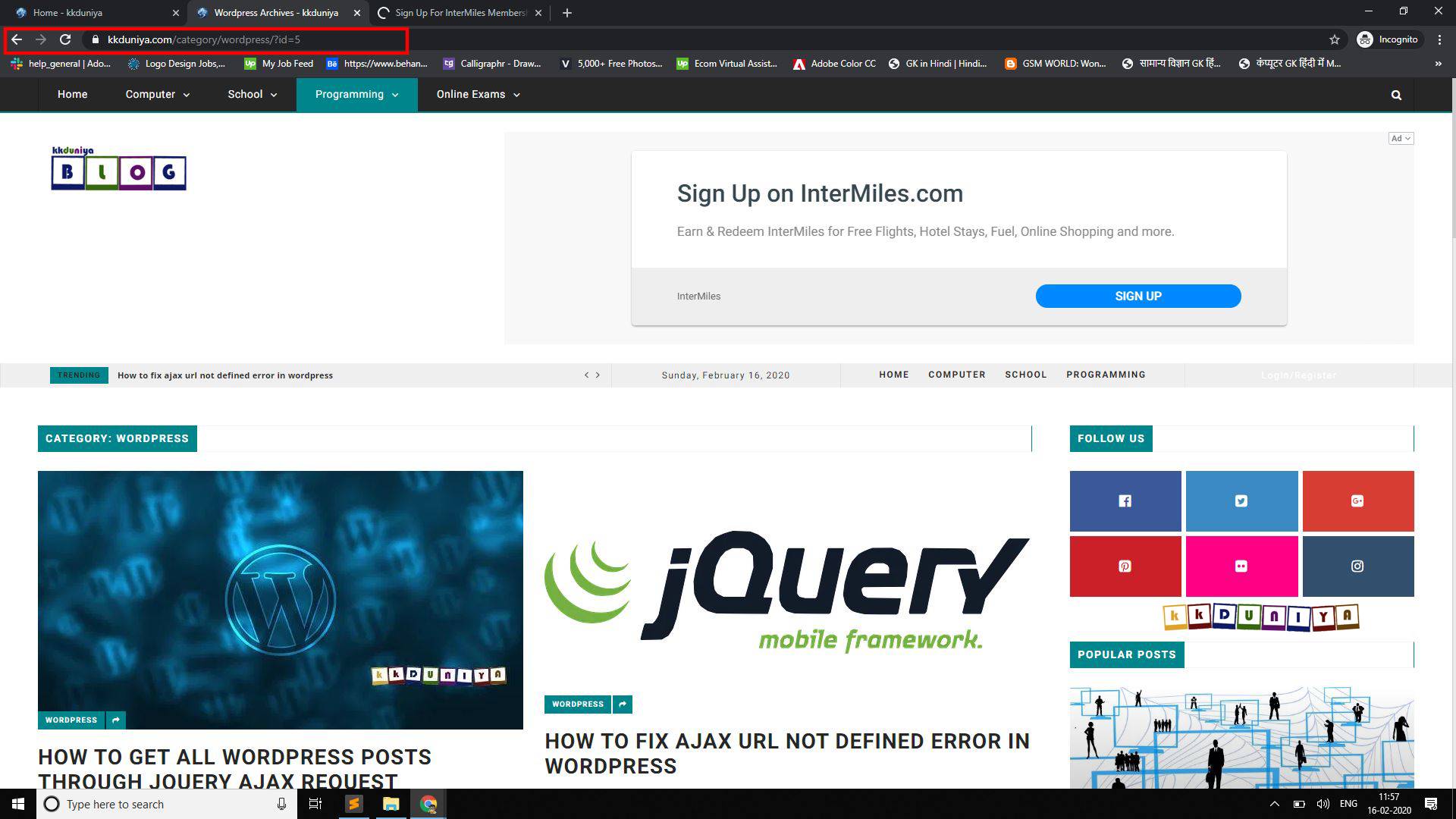Select the Pinterest follow icon
This screenshot has height=819, width=1456.
(x=1125, y=566)
